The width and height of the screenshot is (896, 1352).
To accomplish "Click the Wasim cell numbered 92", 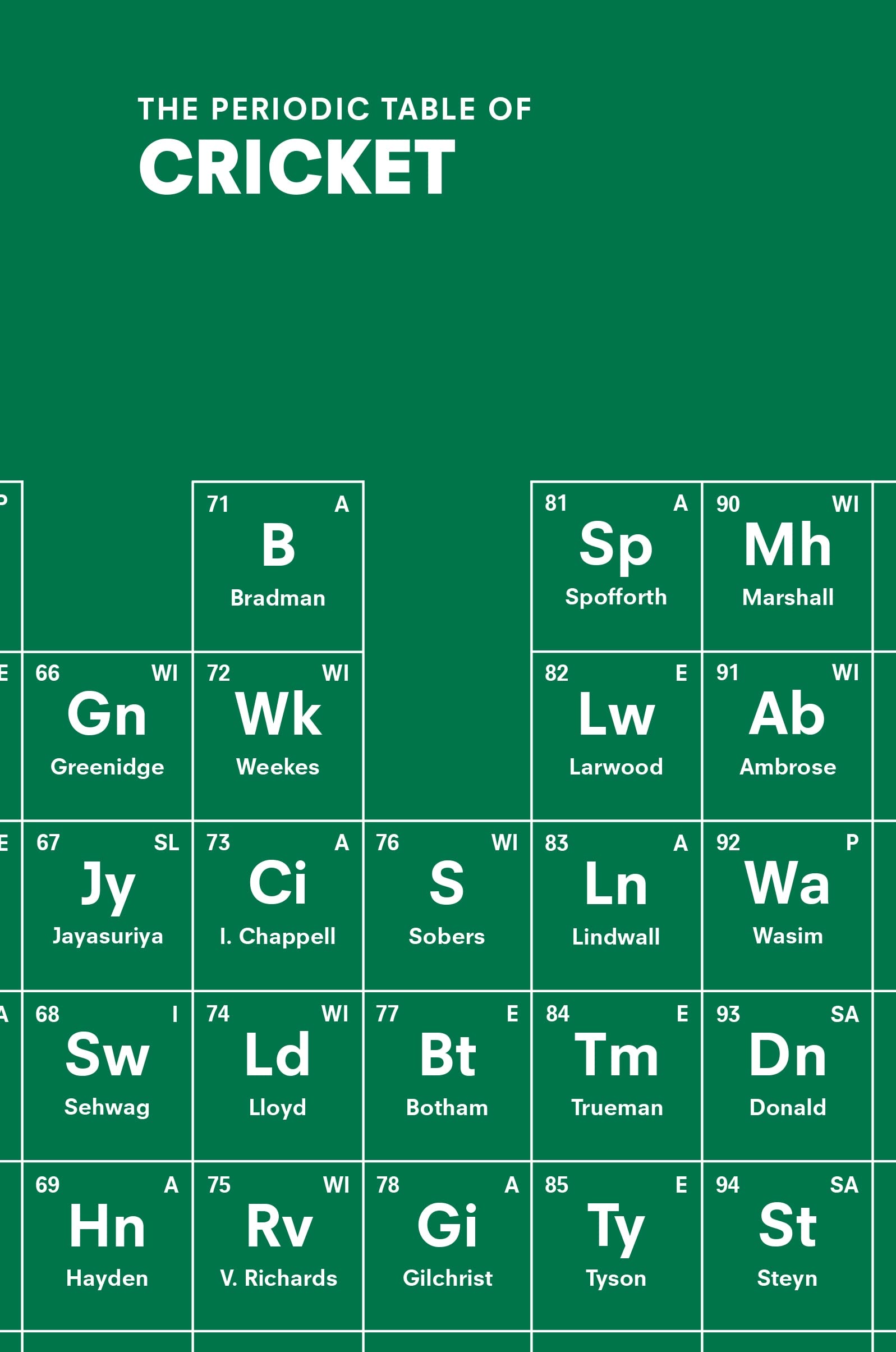I will pyautogui.click(x=787, y=906).
